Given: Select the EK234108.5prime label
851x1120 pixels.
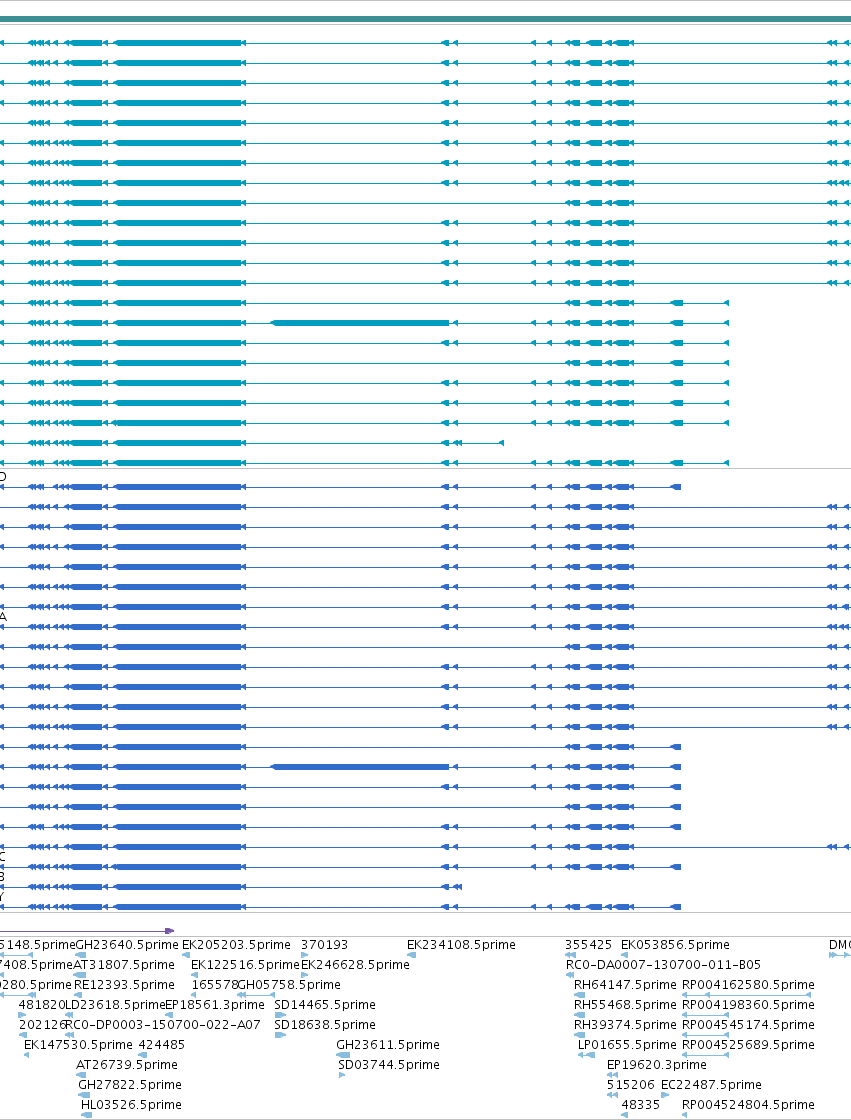Looking at the screenshot, I should pos(462,944).
